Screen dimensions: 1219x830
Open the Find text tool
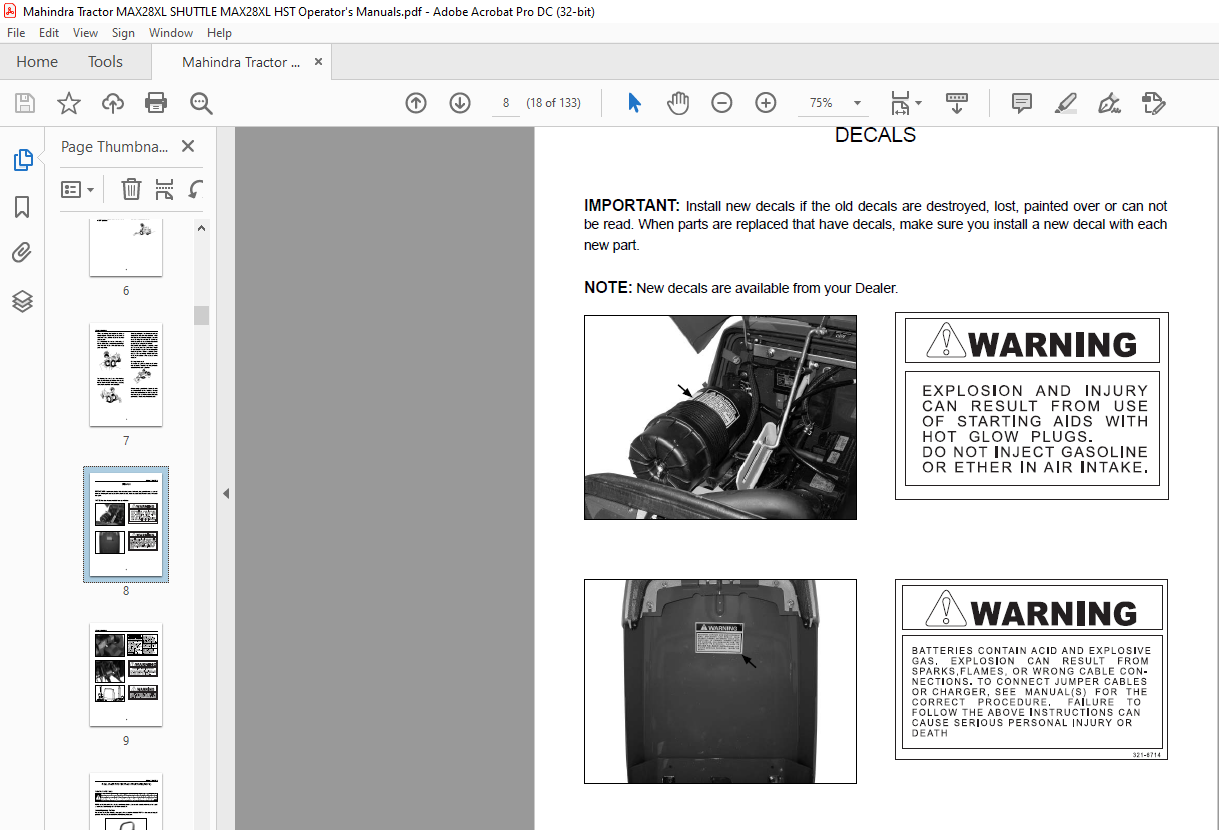pyautogui.click(x=201, y=103)
